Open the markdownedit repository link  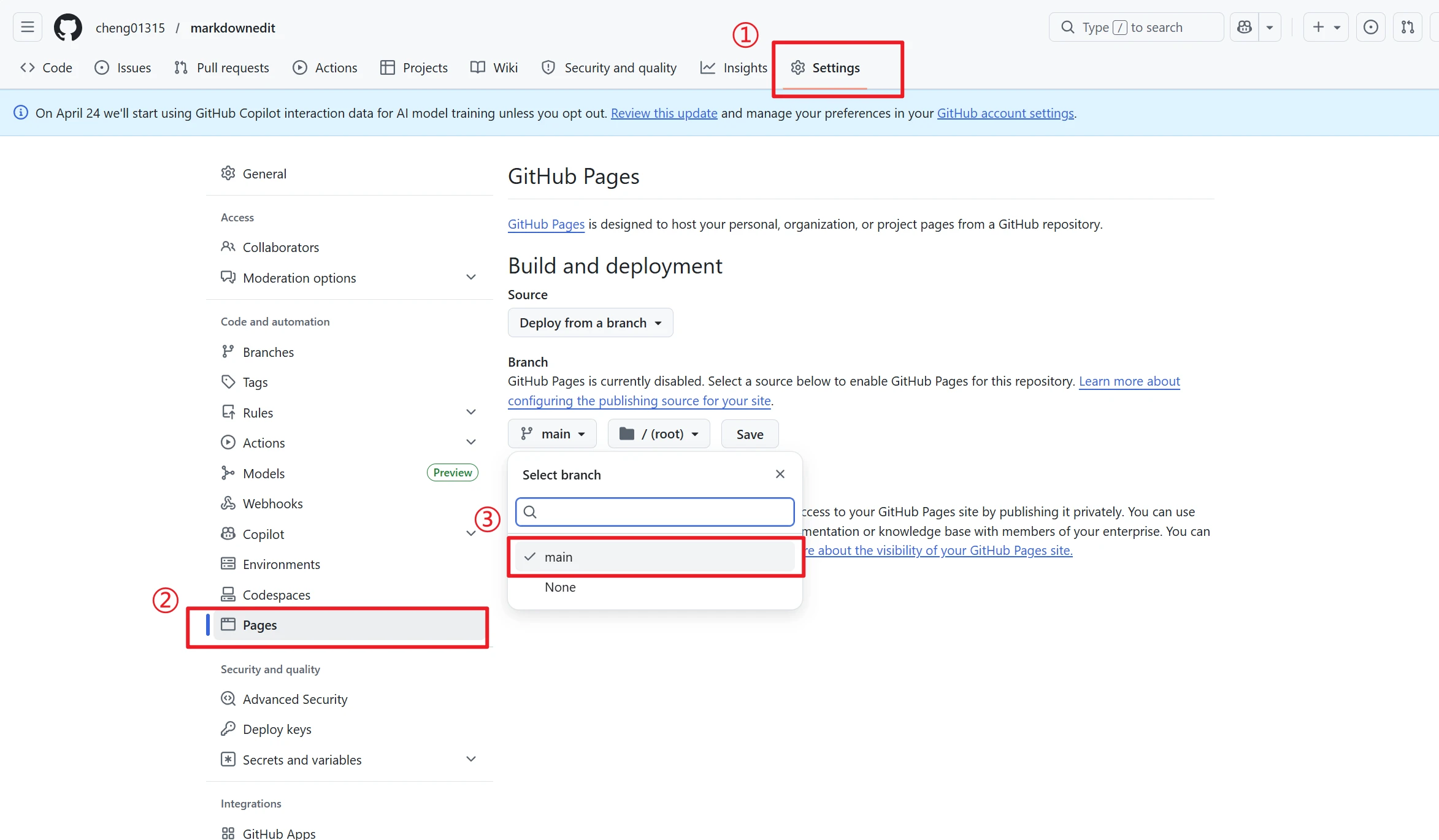(232, 28)
